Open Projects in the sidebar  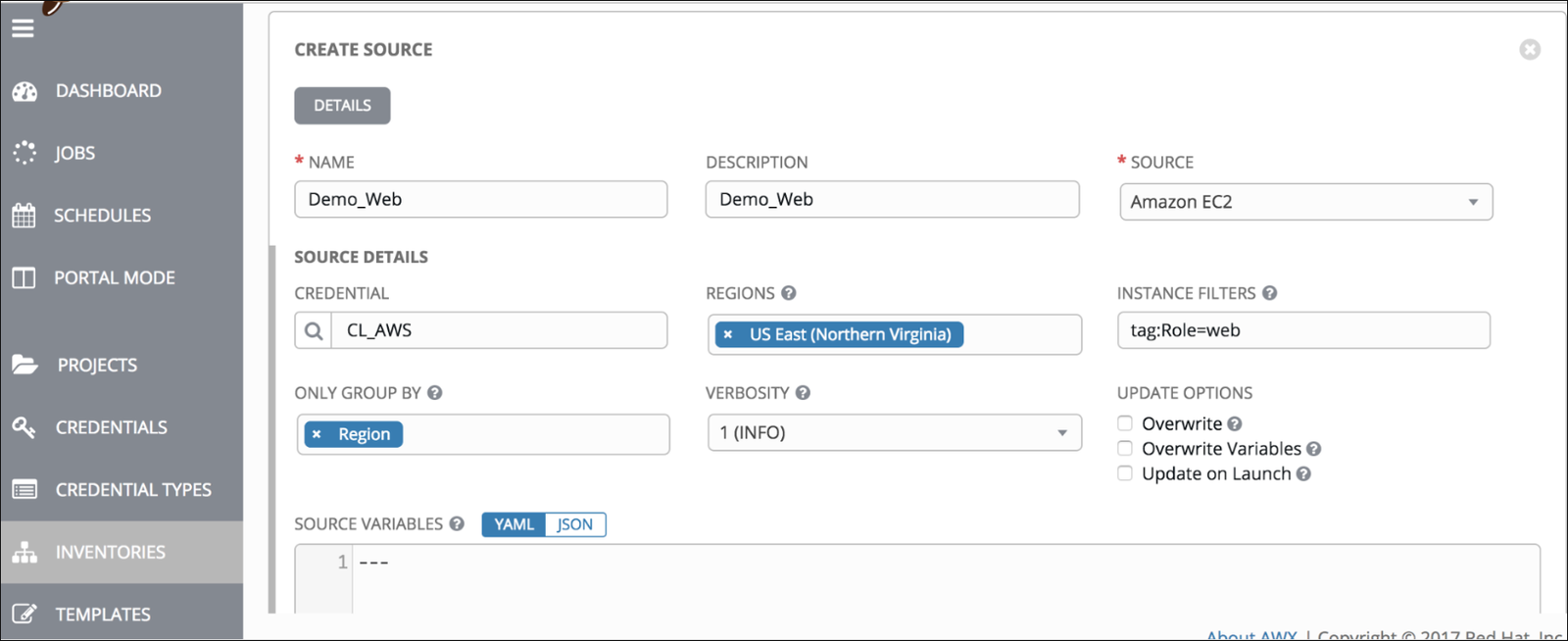coord(122,365)
